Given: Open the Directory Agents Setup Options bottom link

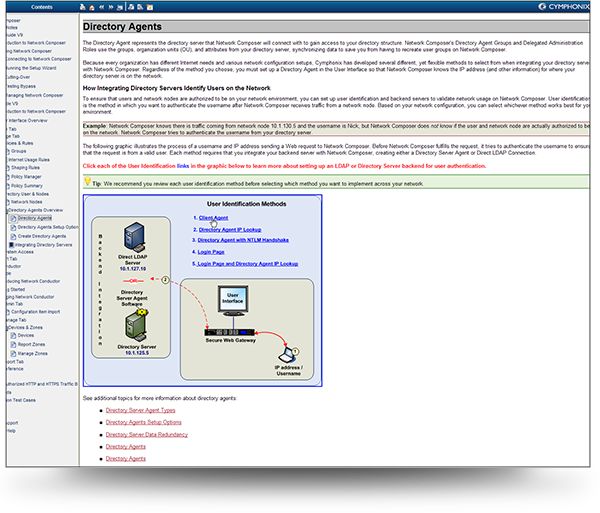Looking at the screenshot, I should click(x=143, y=422).
